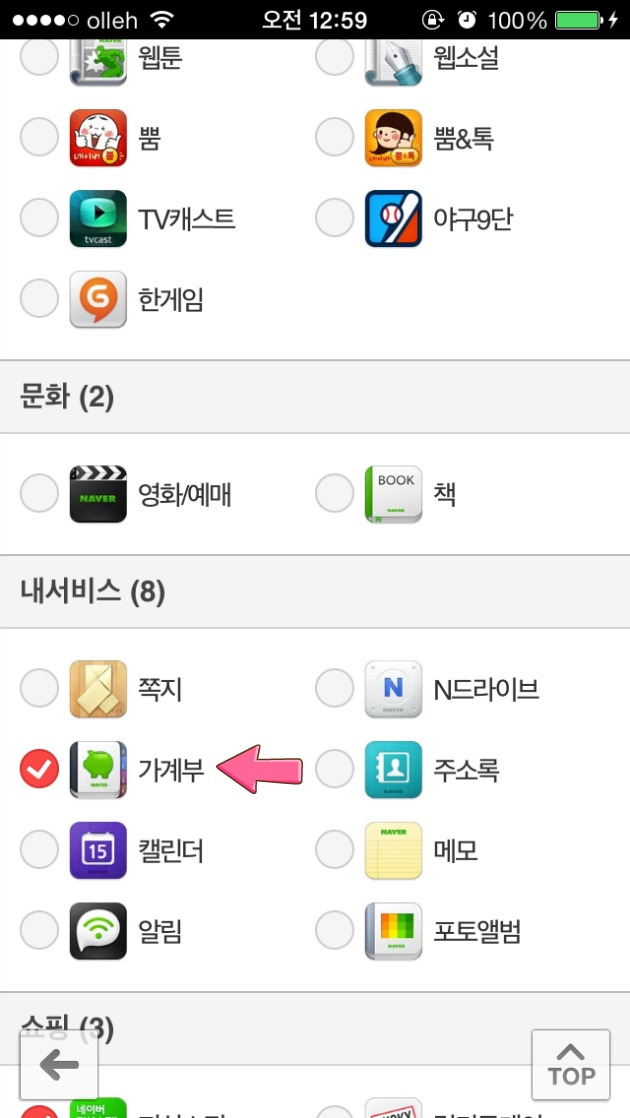
Task: Open the 야구9단 baseball icon
Action: 393,218
